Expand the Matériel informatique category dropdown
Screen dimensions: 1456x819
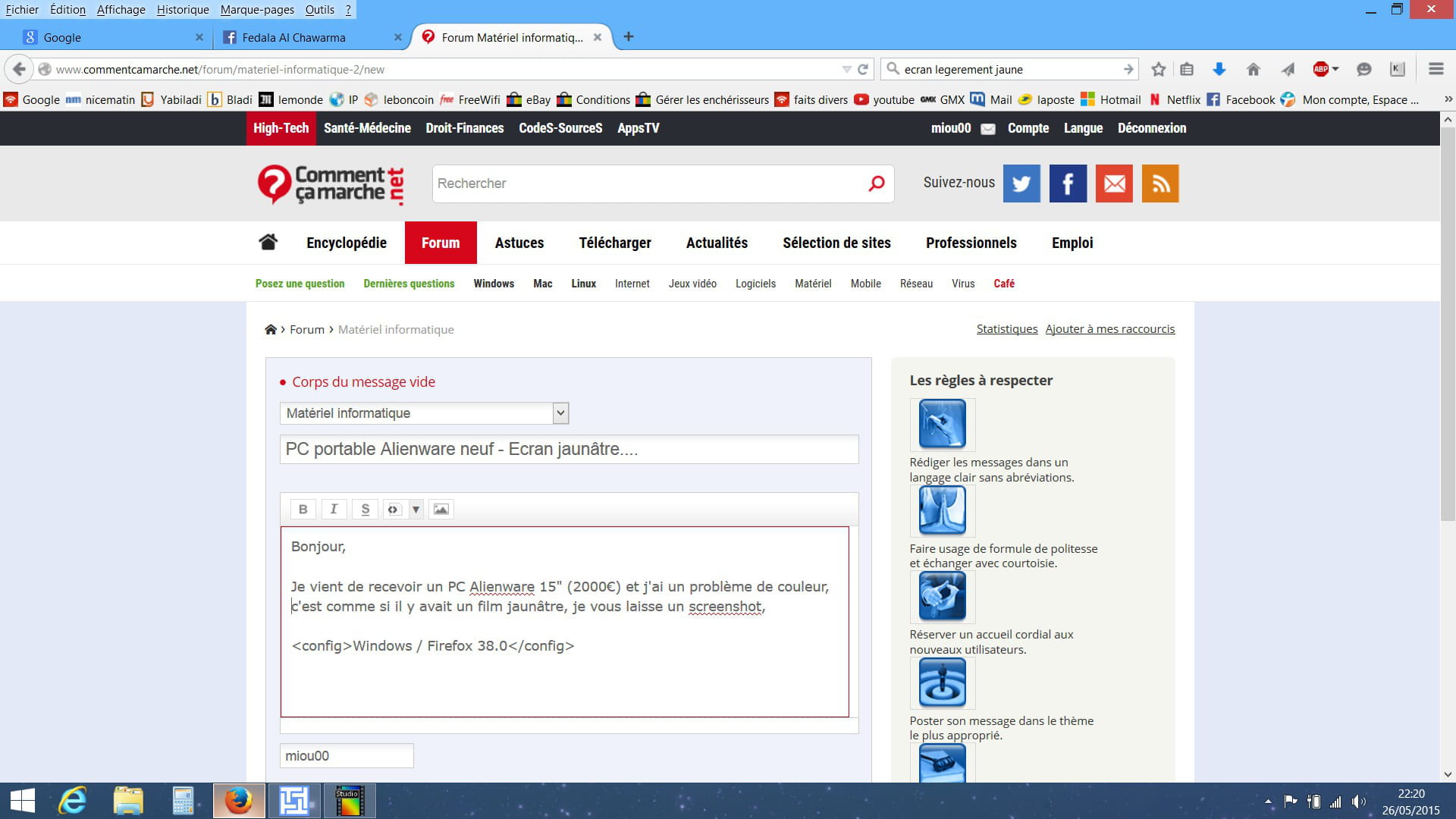(x=560, y=413)
